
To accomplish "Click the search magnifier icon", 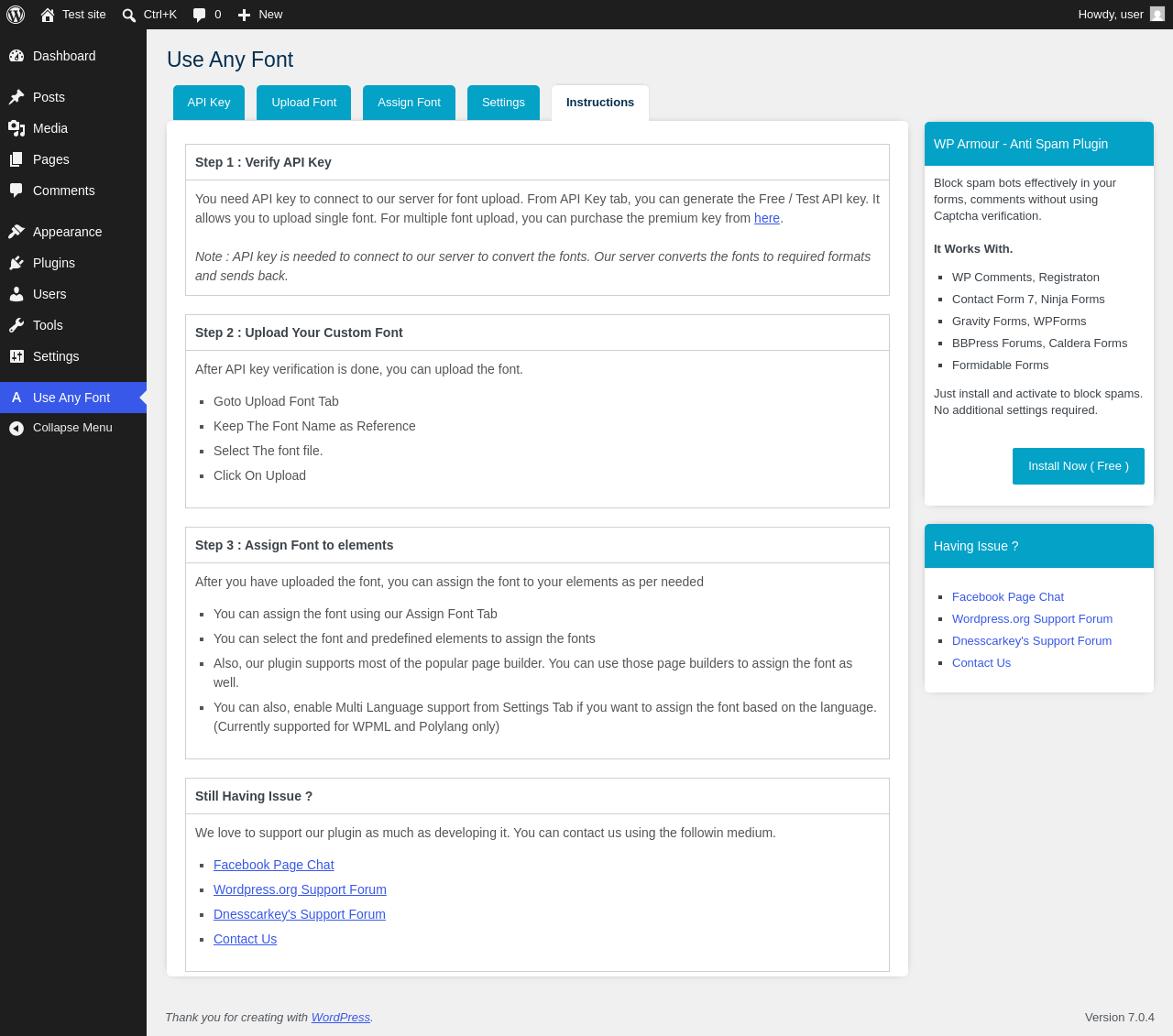I will click(x=129, y=15).
